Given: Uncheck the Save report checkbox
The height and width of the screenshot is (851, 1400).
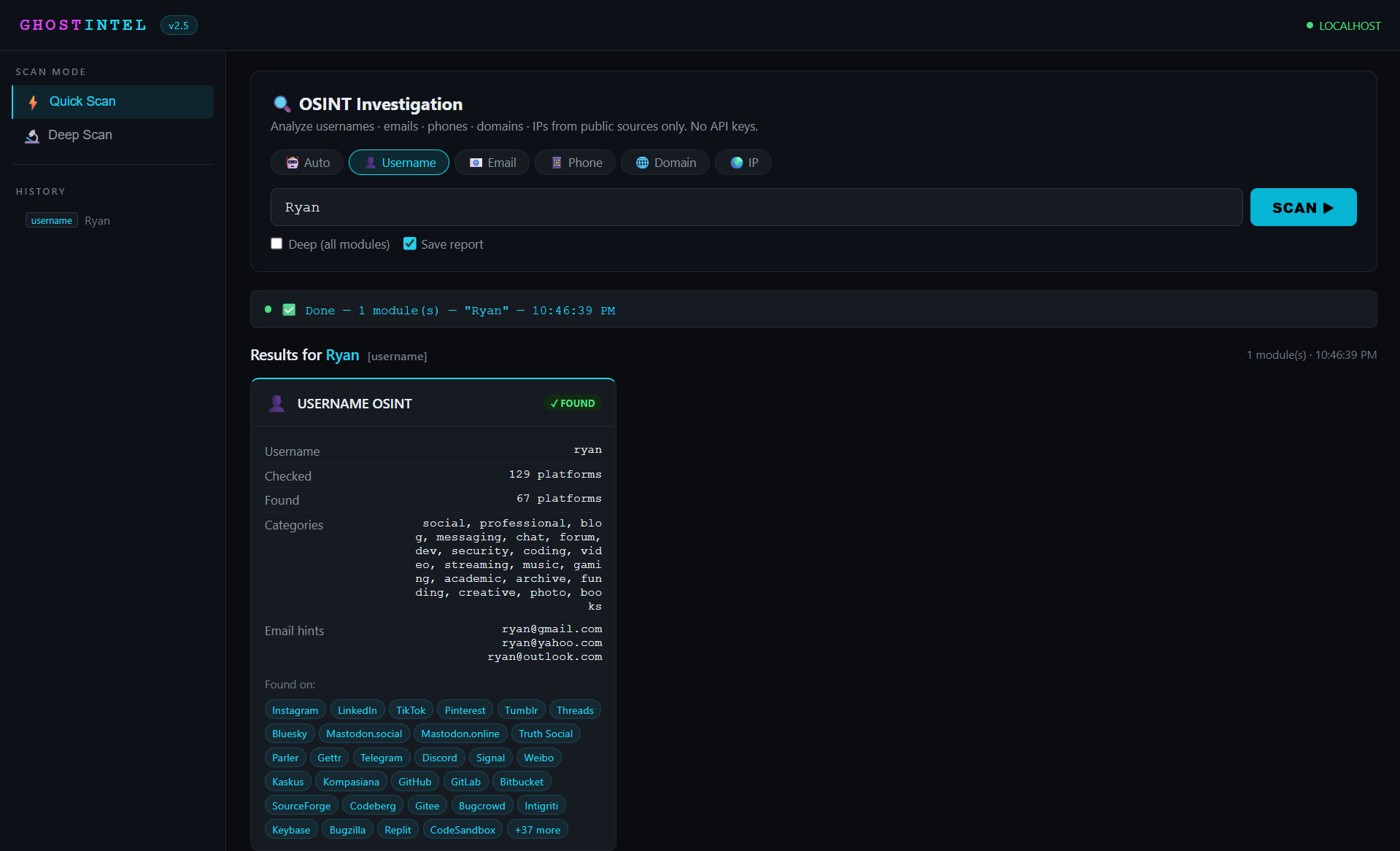Looking at the screenshot, I should pos(410,244).
